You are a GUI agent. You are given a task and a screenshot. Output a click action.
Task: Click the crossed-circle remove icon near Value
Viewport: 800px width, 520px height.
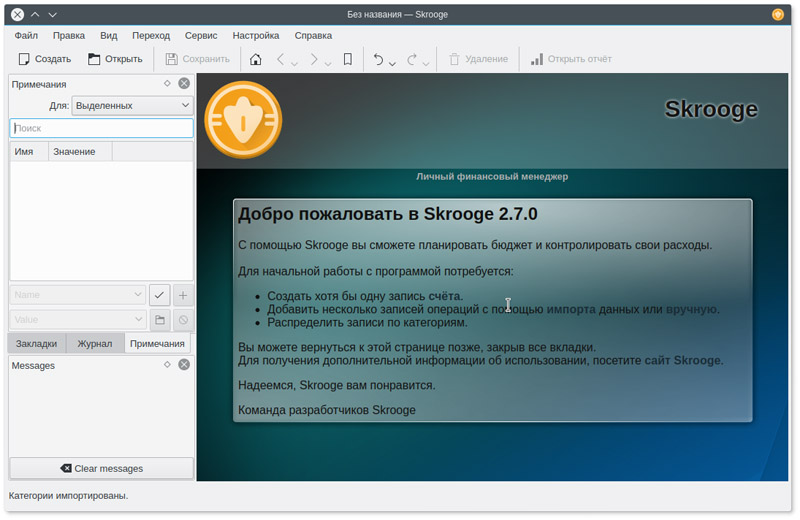coord(183,320)
